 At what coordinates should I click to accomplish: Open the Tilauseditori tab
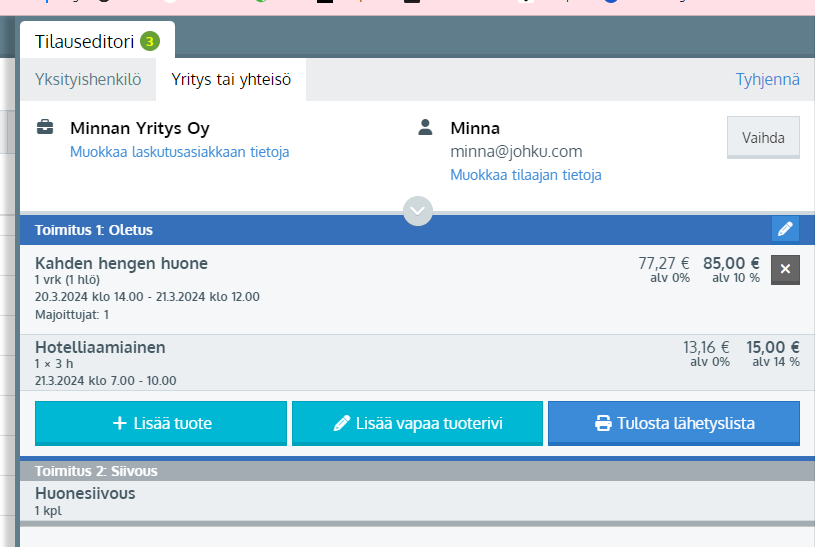click(85, 41)
